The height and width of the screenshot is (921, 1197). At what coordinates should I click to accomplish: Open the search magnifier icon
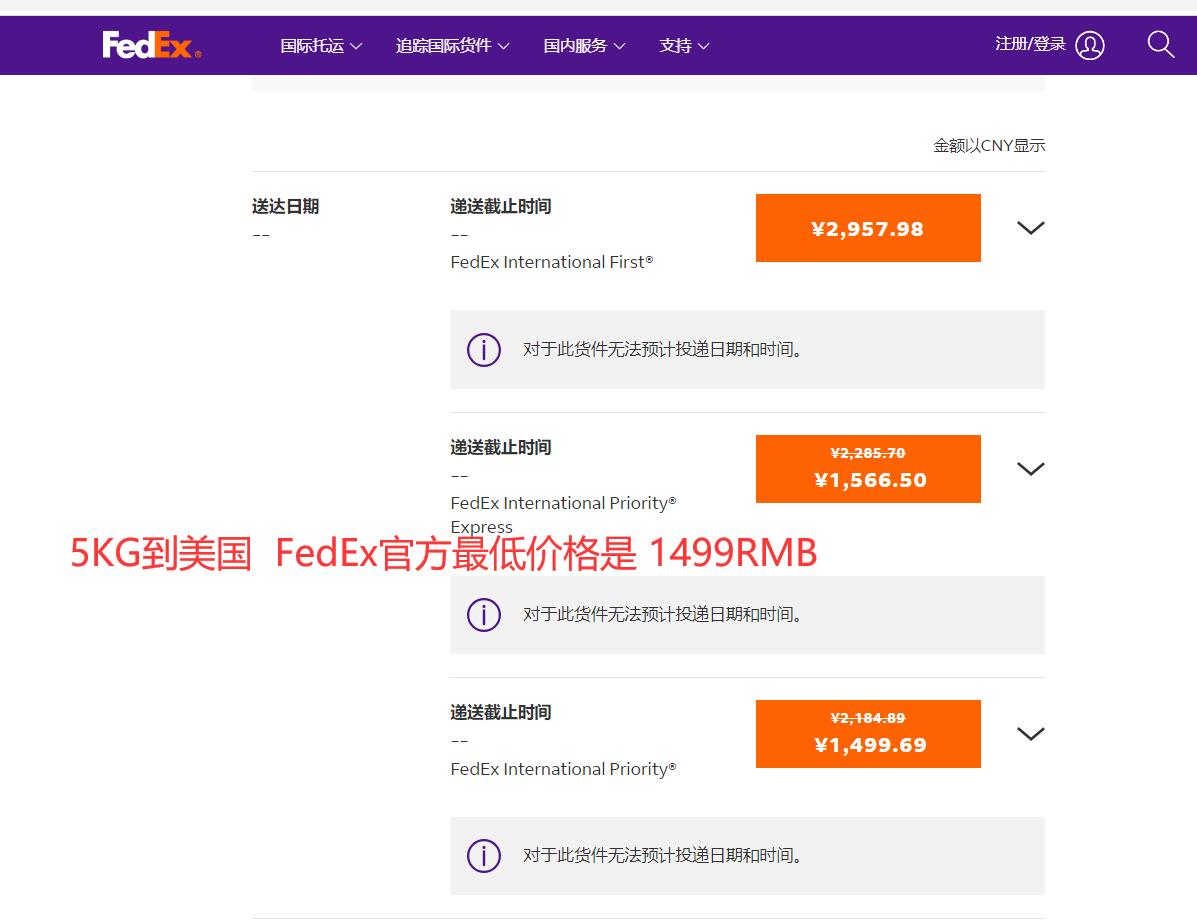pos(1160,44)
